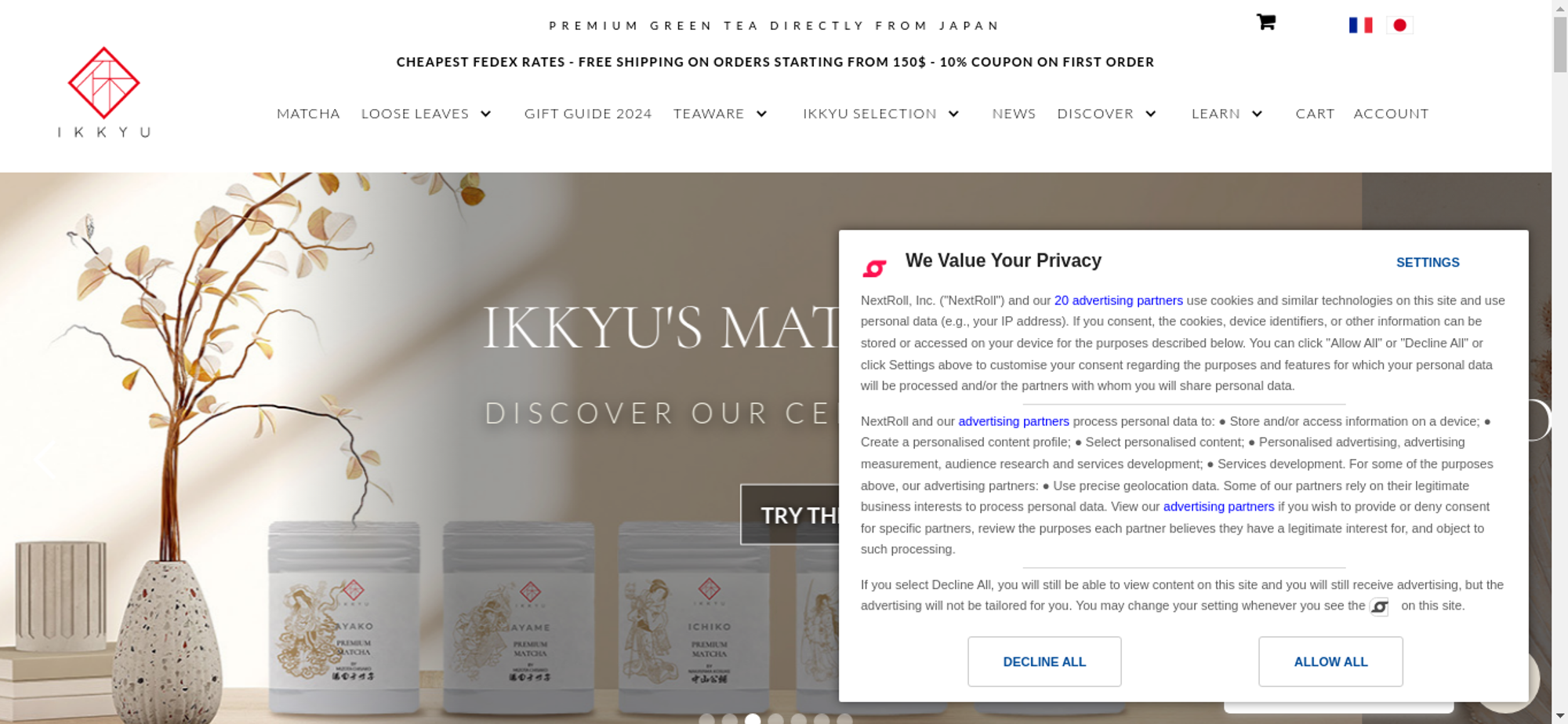Go to the Matcha menu item
Image resolution: width=1568 pixels, height=724 pixels.
(x=308, y=114)
